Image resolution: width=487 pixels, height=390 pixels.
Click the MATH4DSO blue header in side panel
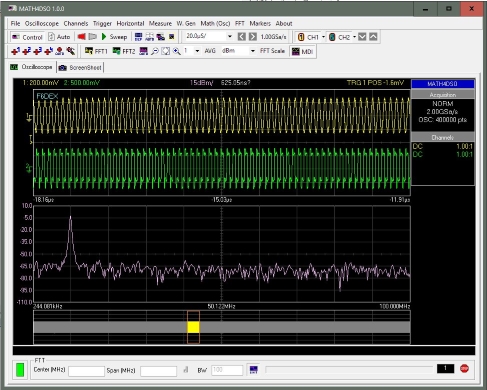[x=443, y=84]
